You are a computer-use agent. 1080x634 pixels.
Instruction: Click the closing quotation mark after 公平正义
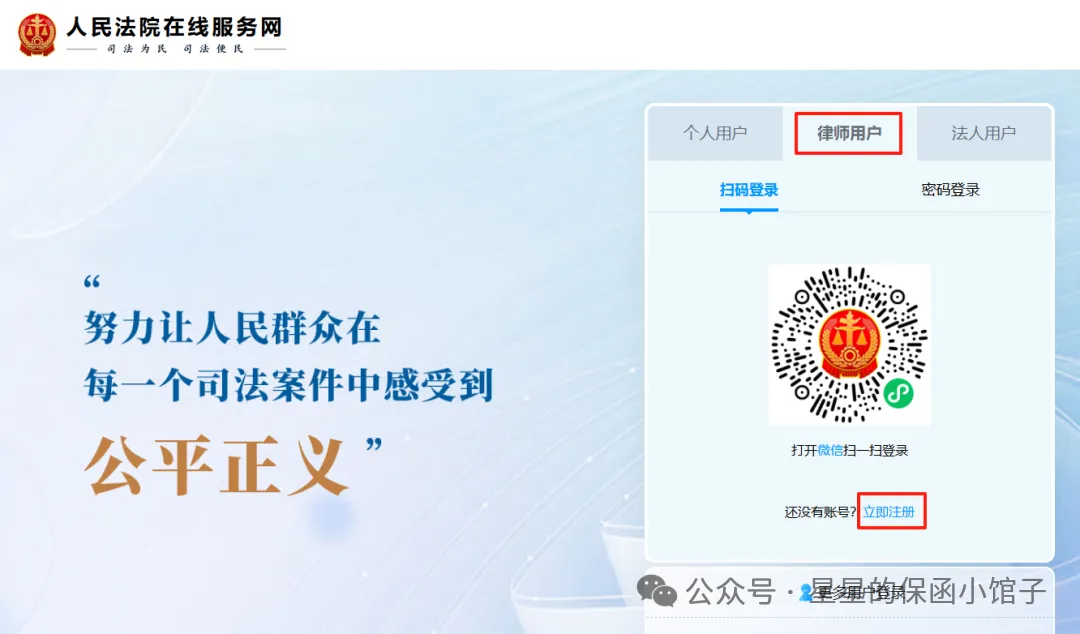pos(373,444)
